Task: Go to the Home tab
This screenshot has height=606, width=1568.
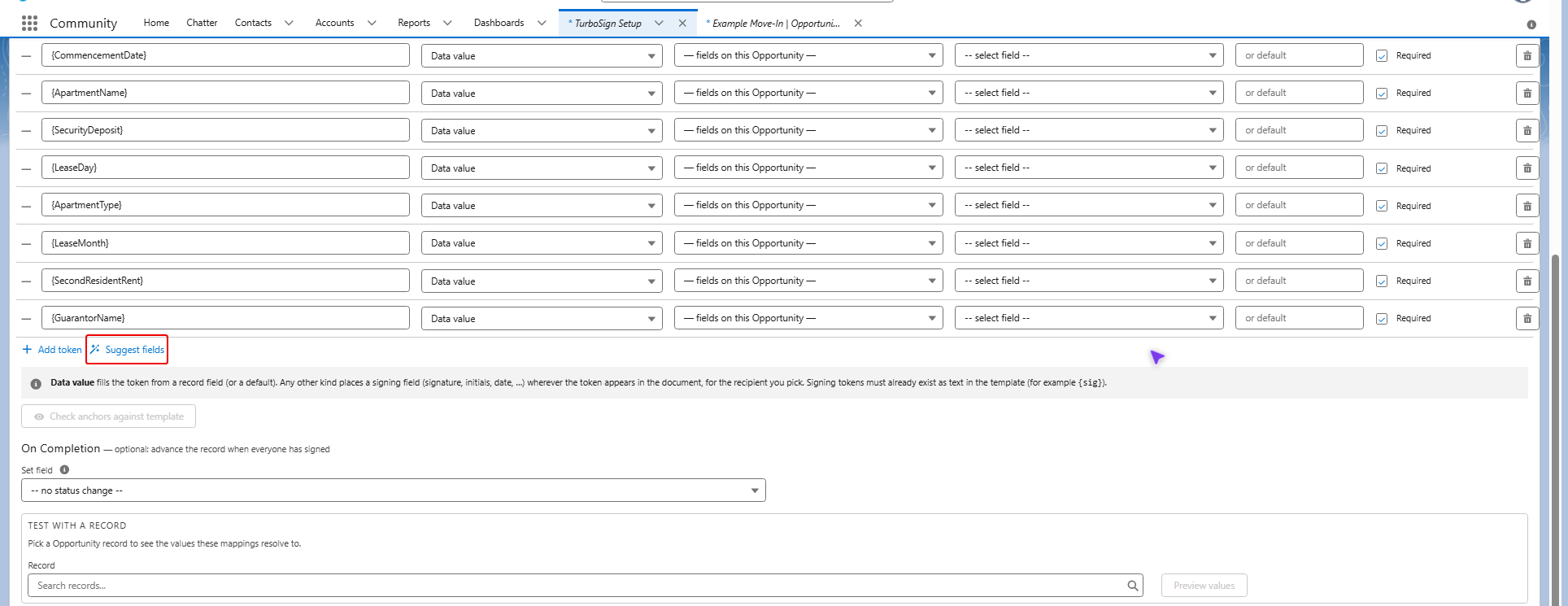Action: (156, 23)
